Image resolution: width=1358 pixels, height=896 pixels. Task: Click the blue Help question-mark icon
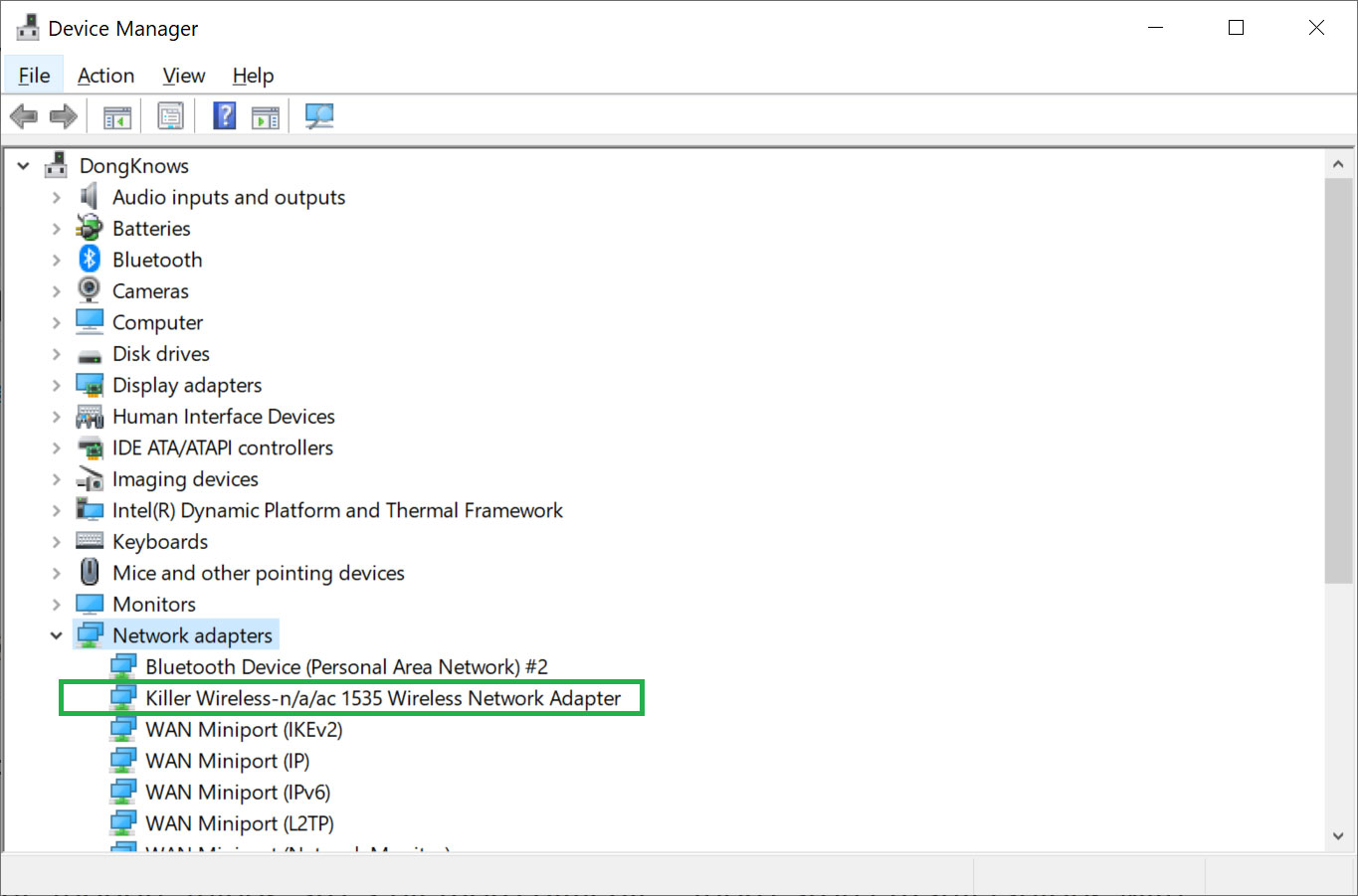tap(225, 116)
